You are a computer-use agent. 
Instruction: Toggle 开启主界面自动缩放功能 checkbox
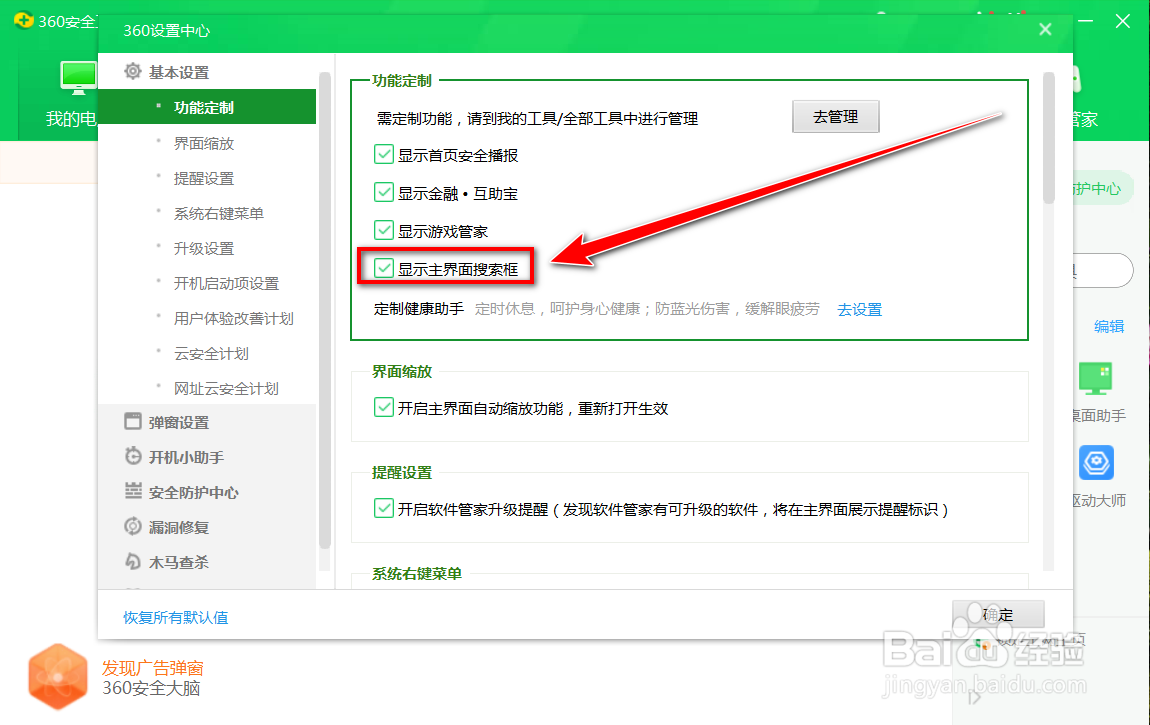[384, 407]
